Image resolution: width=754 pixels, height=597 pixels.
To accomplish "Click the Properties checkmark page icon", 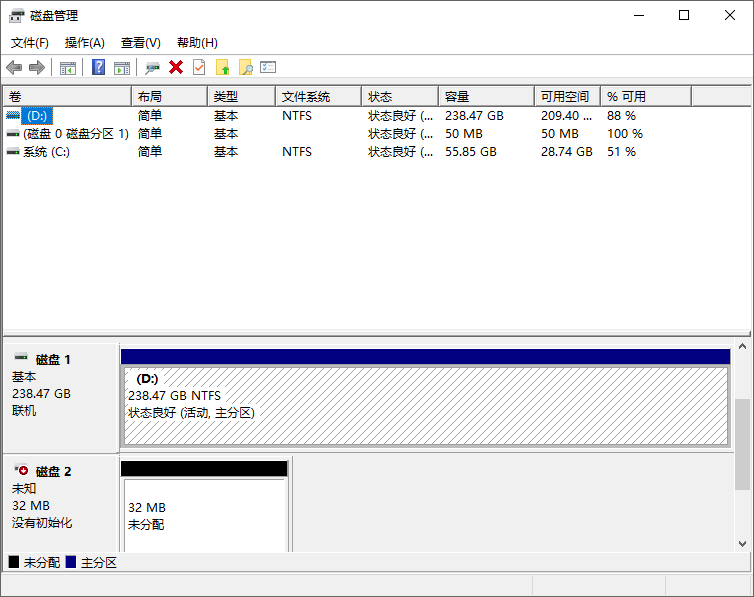I will pos(199,67).
